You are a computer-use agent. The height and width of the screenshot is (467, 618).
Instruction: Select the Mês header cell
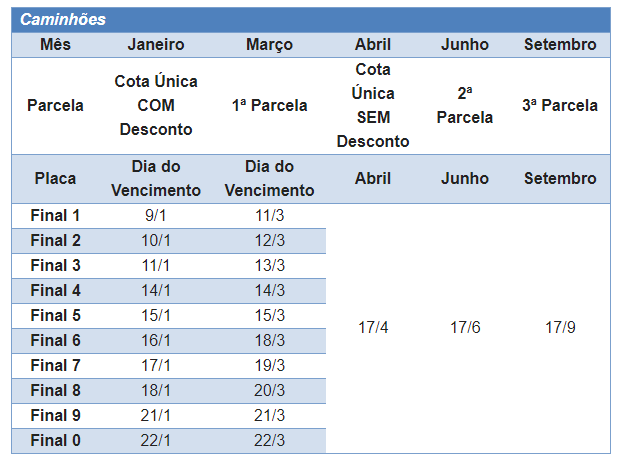[x=55, y=45]
